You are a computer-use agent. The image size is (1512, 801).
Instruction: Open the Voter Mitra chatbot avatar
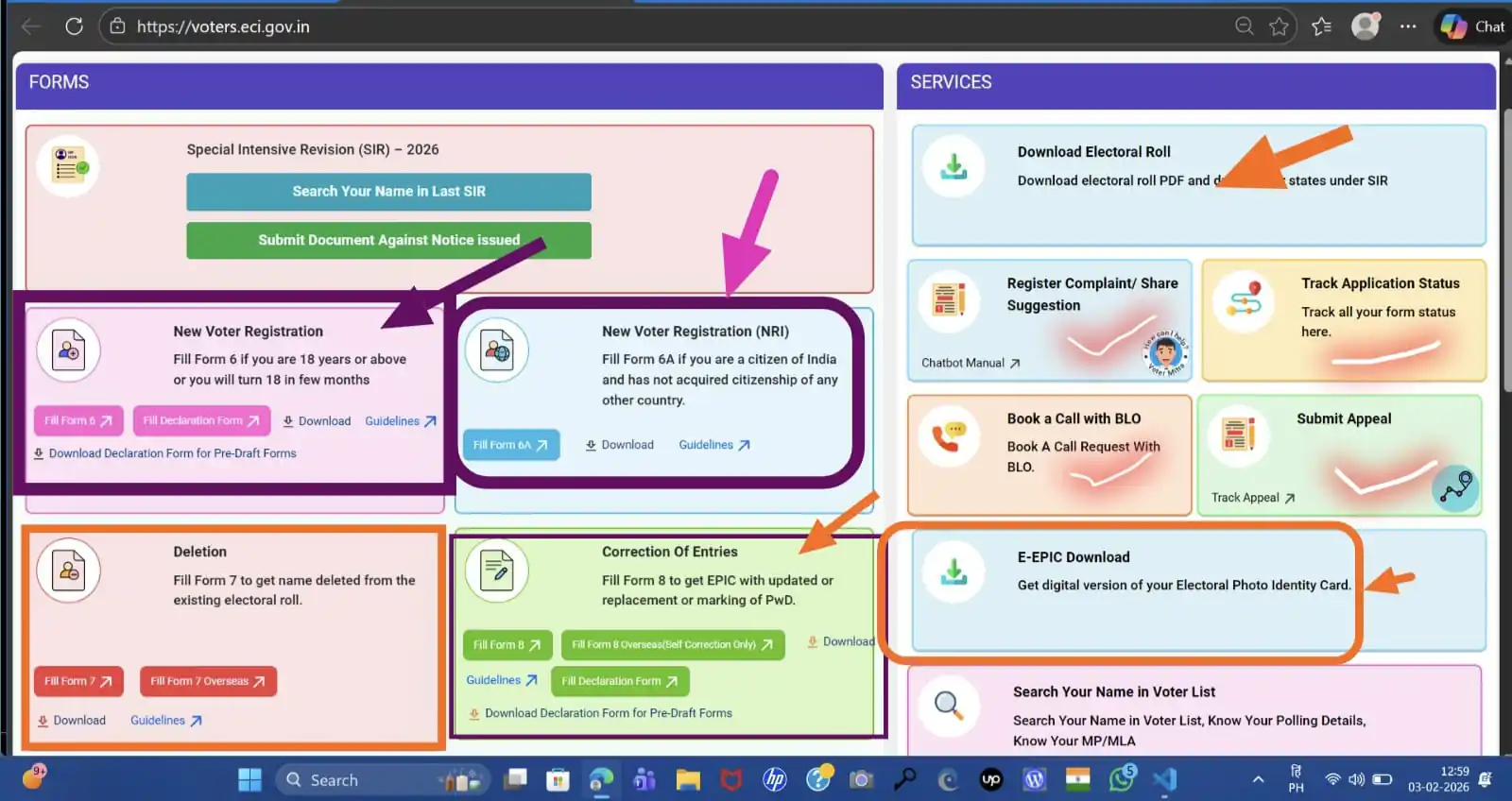(1165, 353)
